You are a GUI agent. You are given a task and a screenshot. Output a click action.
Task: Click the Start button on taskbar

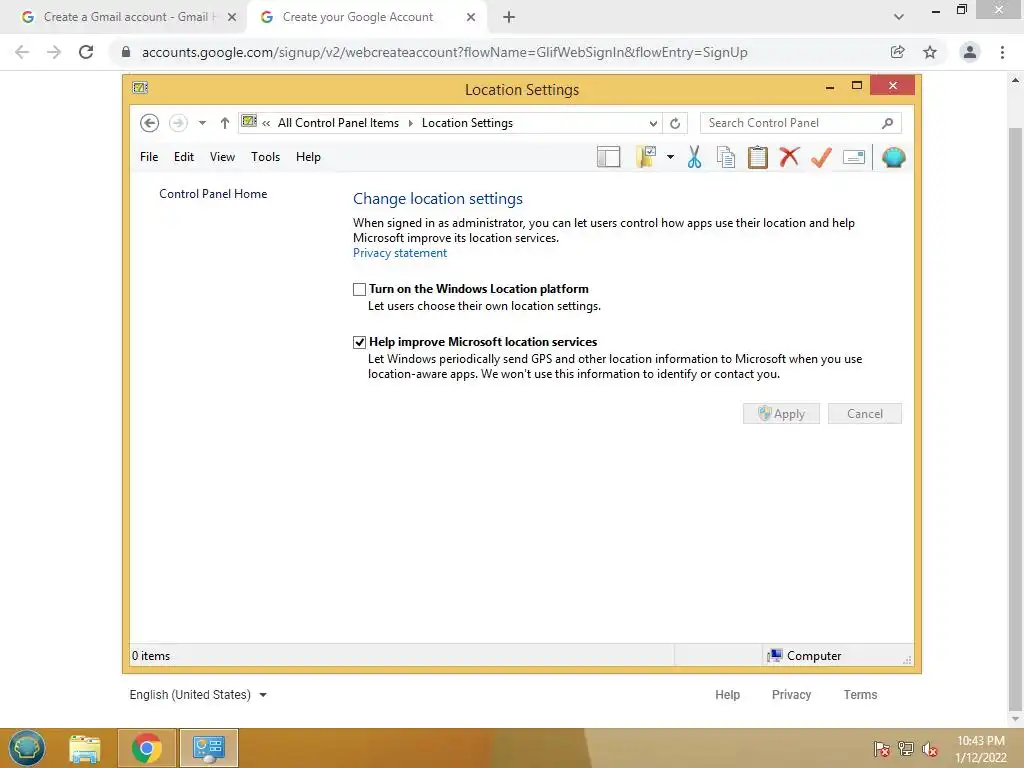click(27, 748)
